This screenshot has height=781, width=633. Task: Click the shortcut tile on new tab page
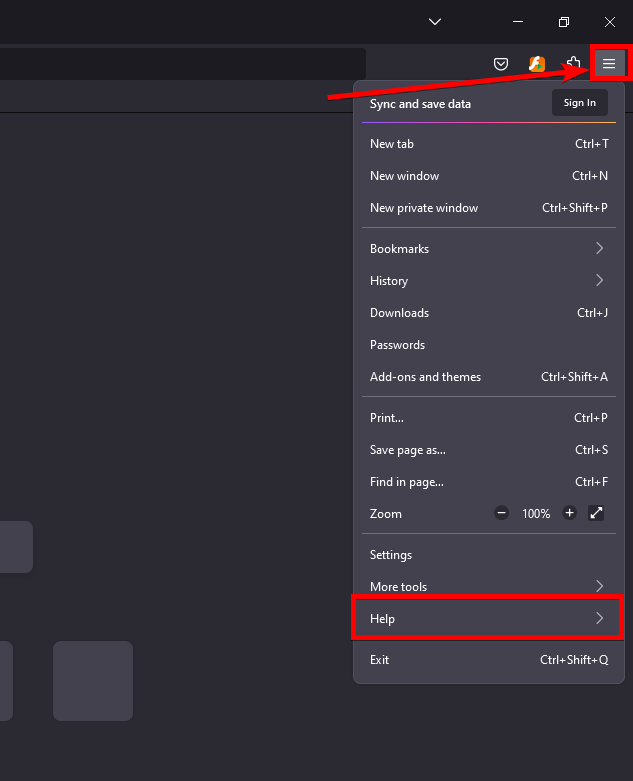pyautogui.click(x=92, y=680)
